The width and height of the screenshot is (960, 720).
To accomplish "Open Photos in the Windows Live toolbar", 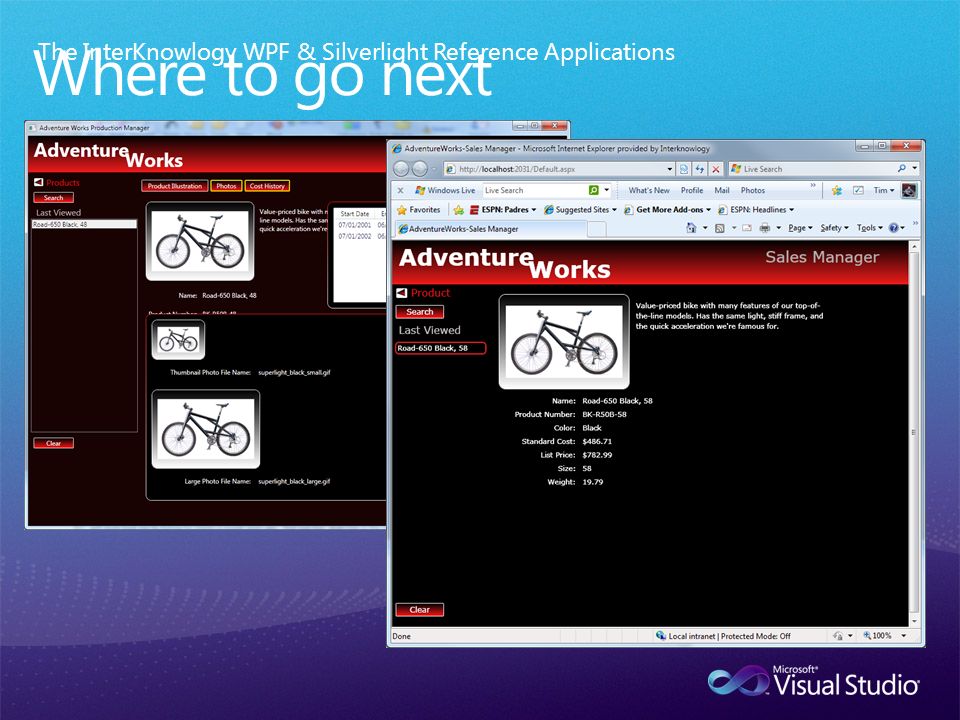I will click(752, 190).
